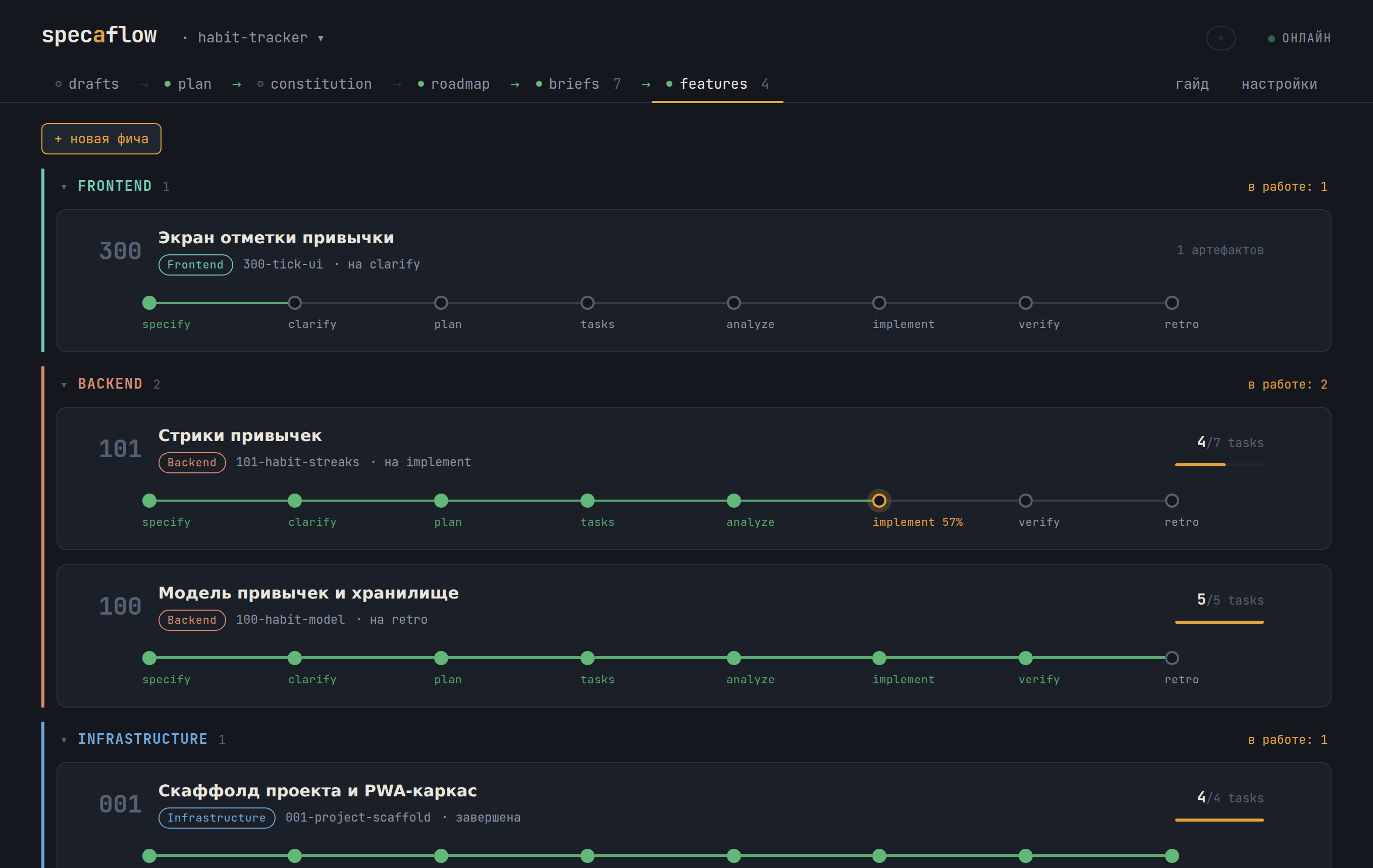The image size is (1373, 868).
Task: Click the Backend badge on 101-habit-streaks
Action: click(x=192, y=462)
